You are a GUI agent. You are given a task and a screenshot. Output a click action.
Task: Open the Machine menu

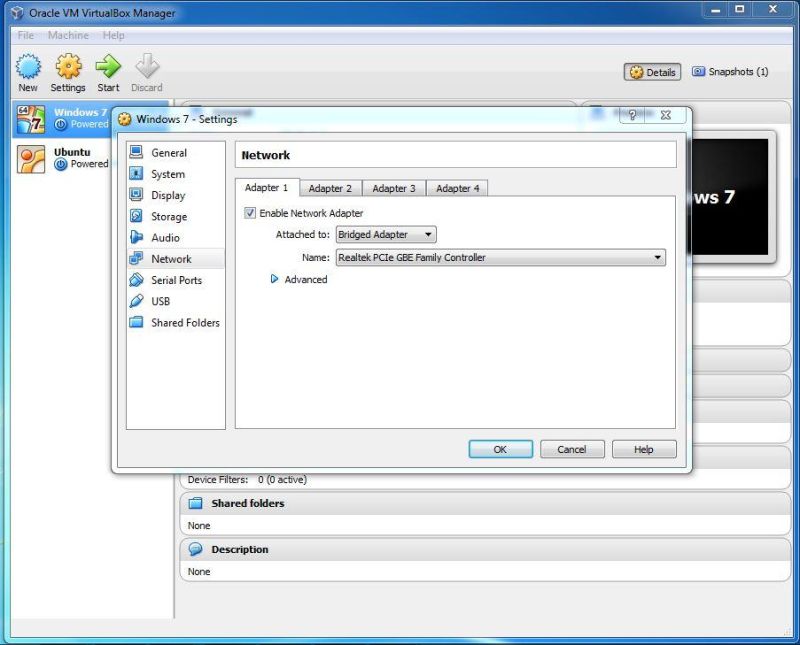(67, 35)
